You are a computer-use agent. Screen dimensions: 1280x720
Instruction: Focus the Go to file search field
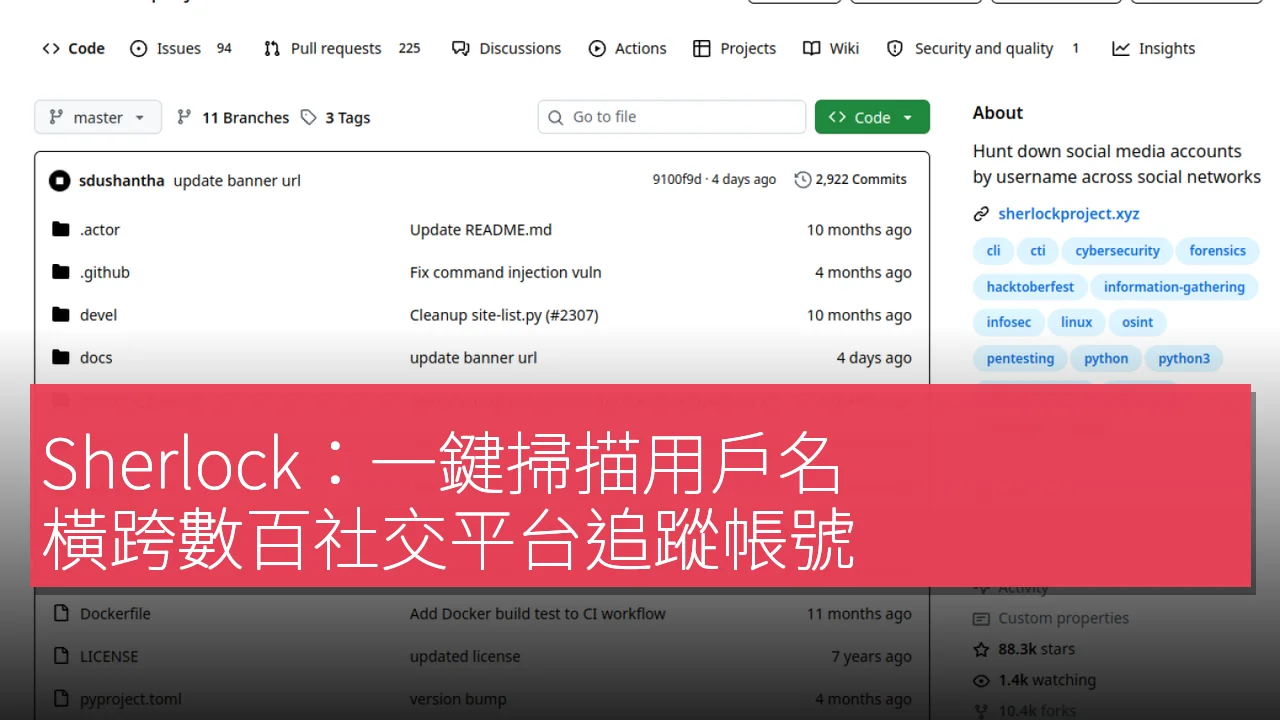tap(672, 117)
